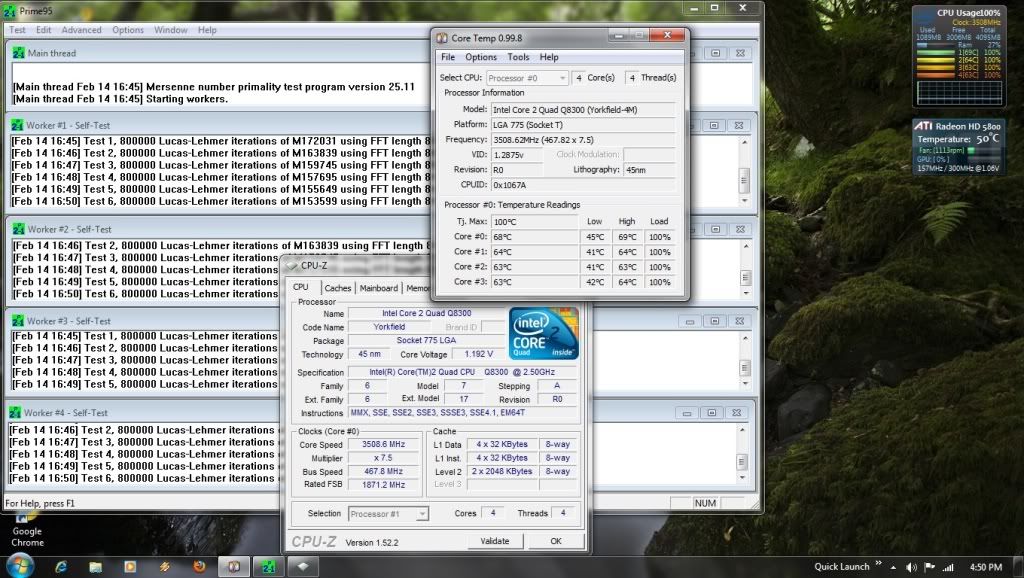This screenshot has height=578, width=1024.
Task: Click the Firefox taskbar icon
Action: (x=199, y=566)
